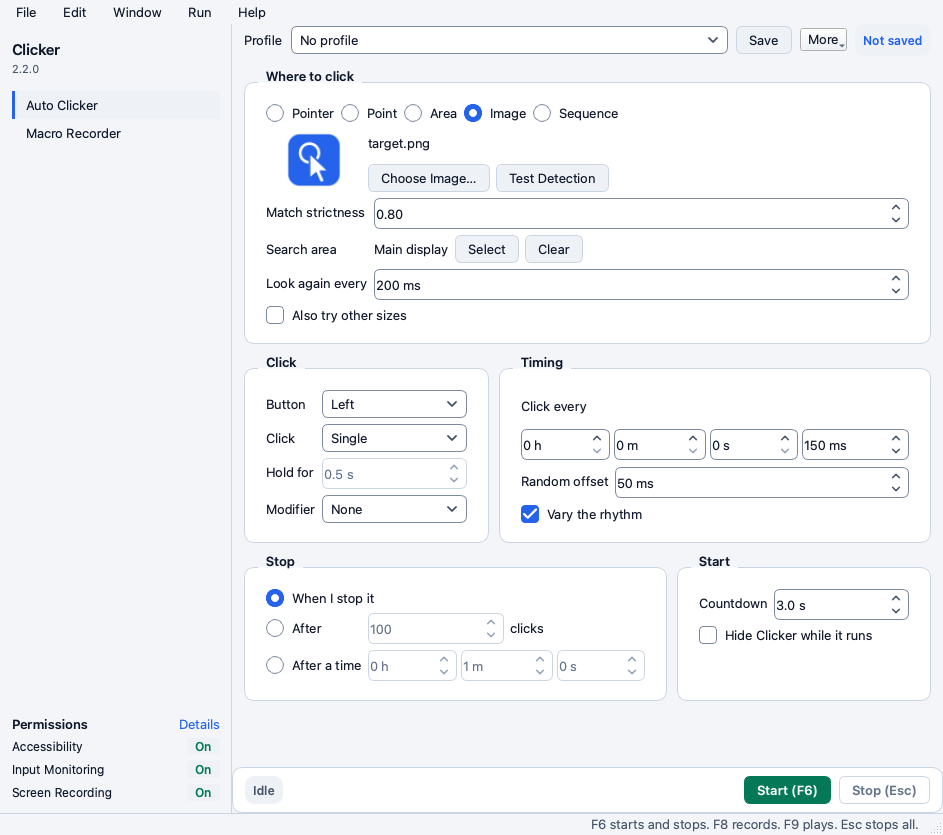
Task: Open the More dropdown button
Action: [x=823, y=40]
